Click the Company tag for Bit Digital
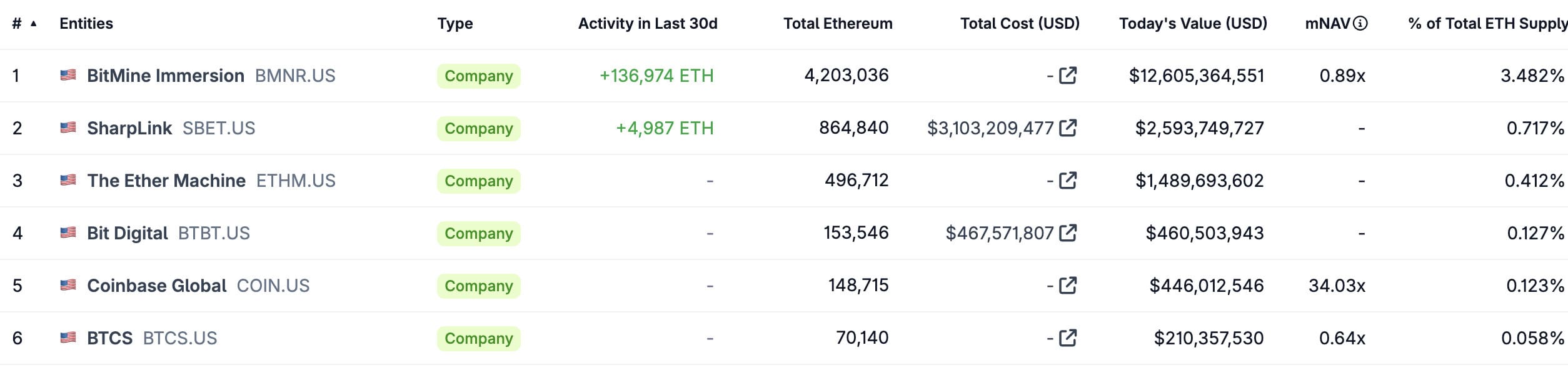 pyautogui.click(x=478, y=233)
